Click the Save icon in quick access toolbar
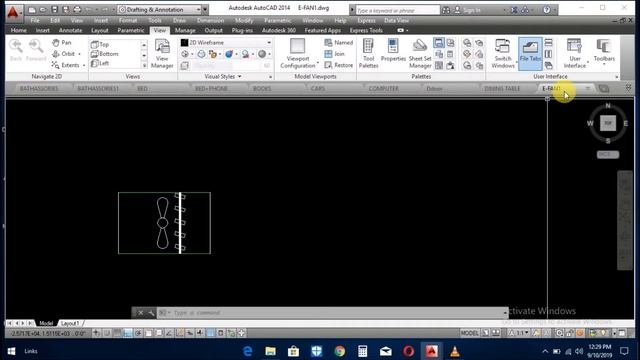 pyautogui.click(x=54, y=9)
